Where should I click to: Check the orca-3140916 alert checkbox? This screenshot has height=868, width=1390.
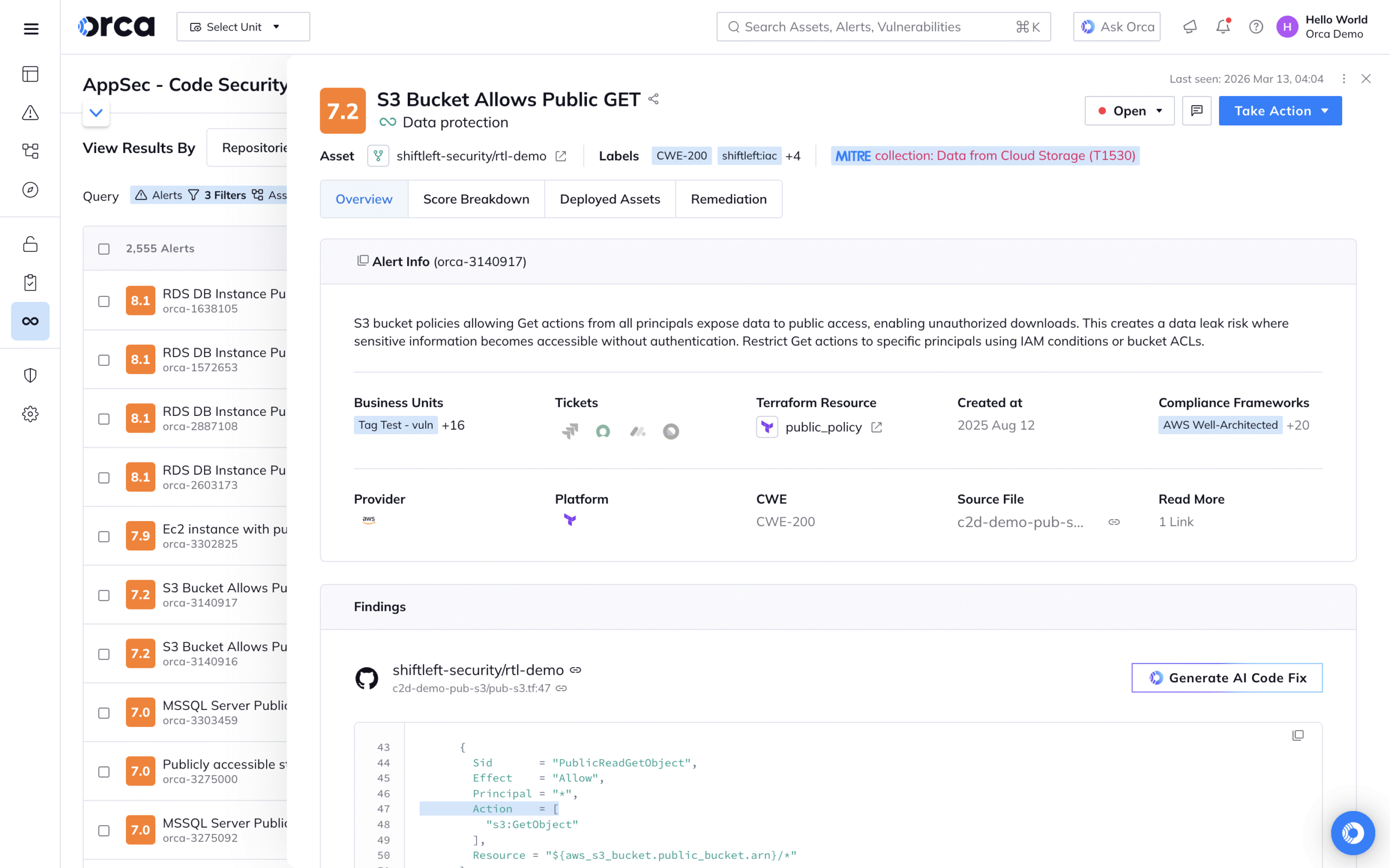point(104,654)
